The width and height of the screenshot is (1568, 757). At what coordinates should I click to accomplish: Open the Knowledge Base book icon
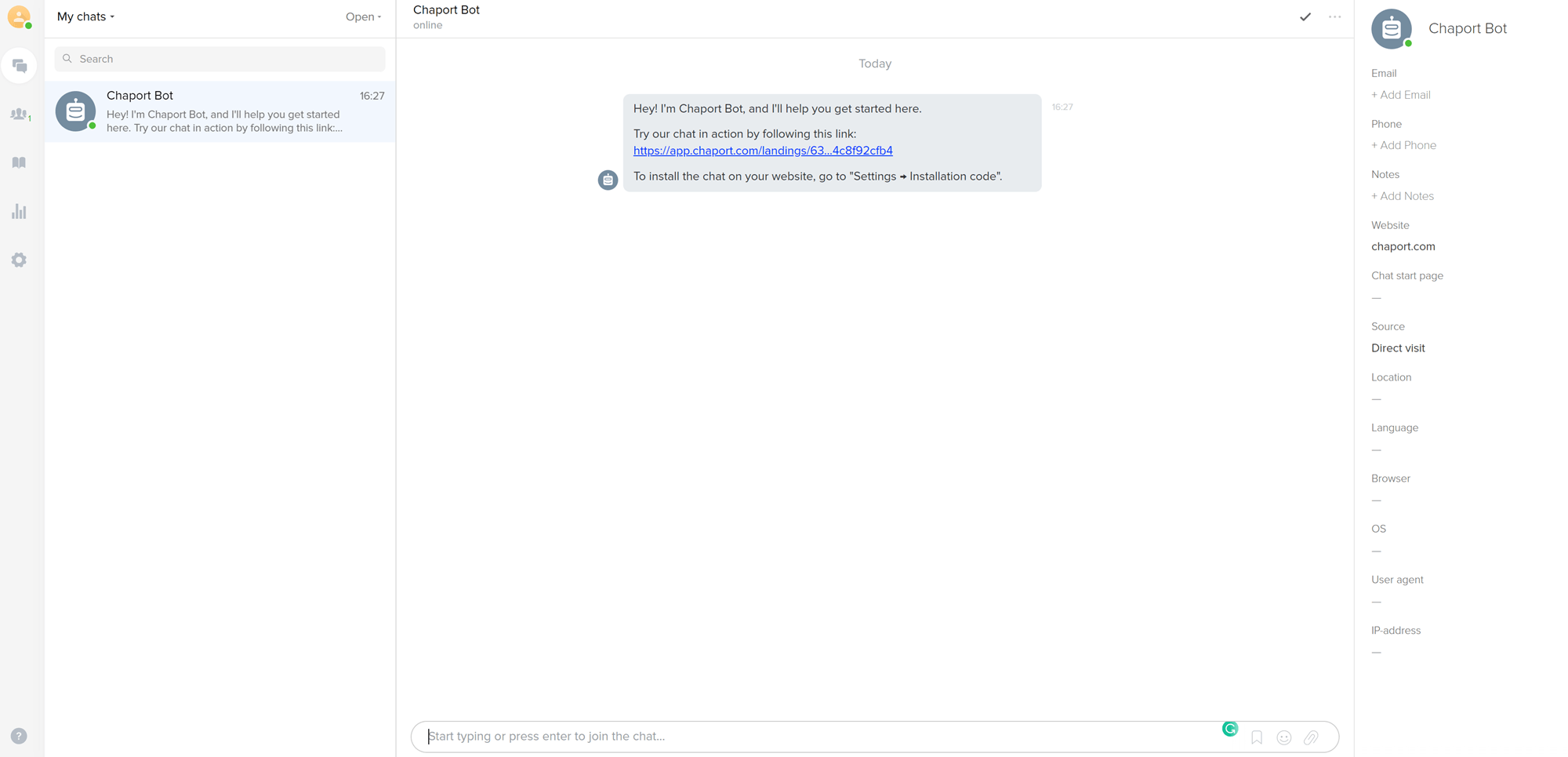coord(20,162)
